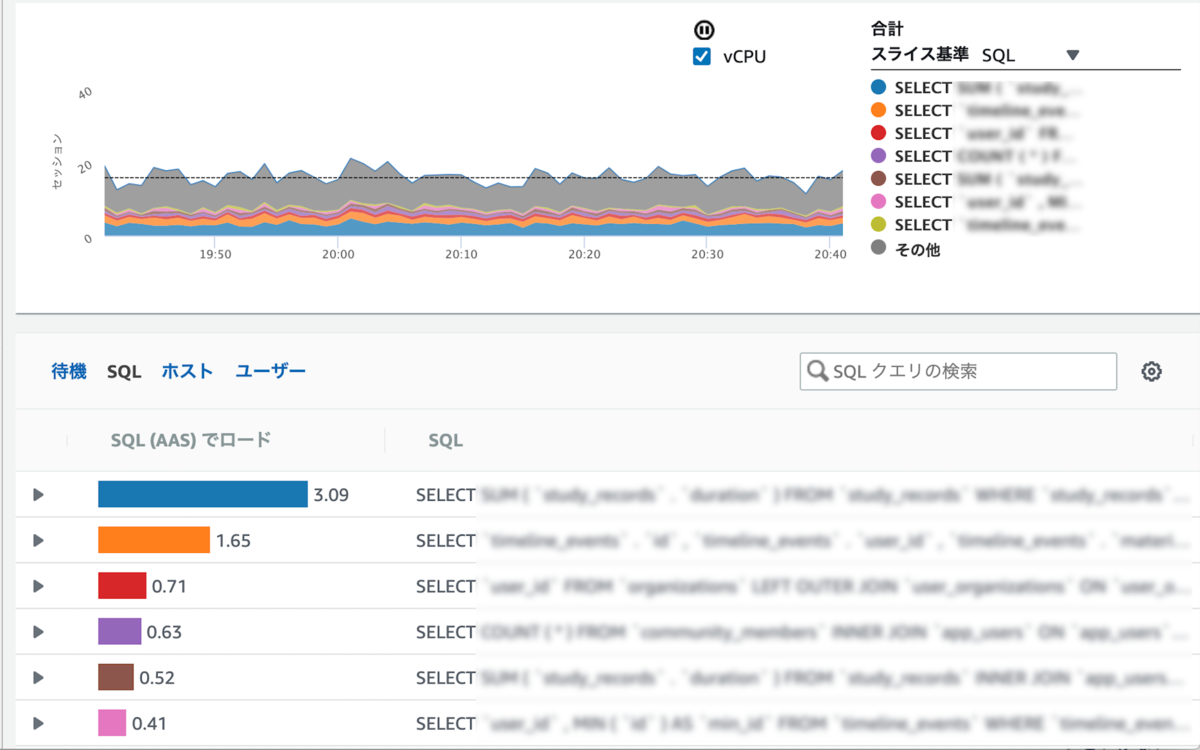Select the 0.71 load value
The height and width of the screenshot is (750, 1200).
pyautogui.click(x=169, y=587)
